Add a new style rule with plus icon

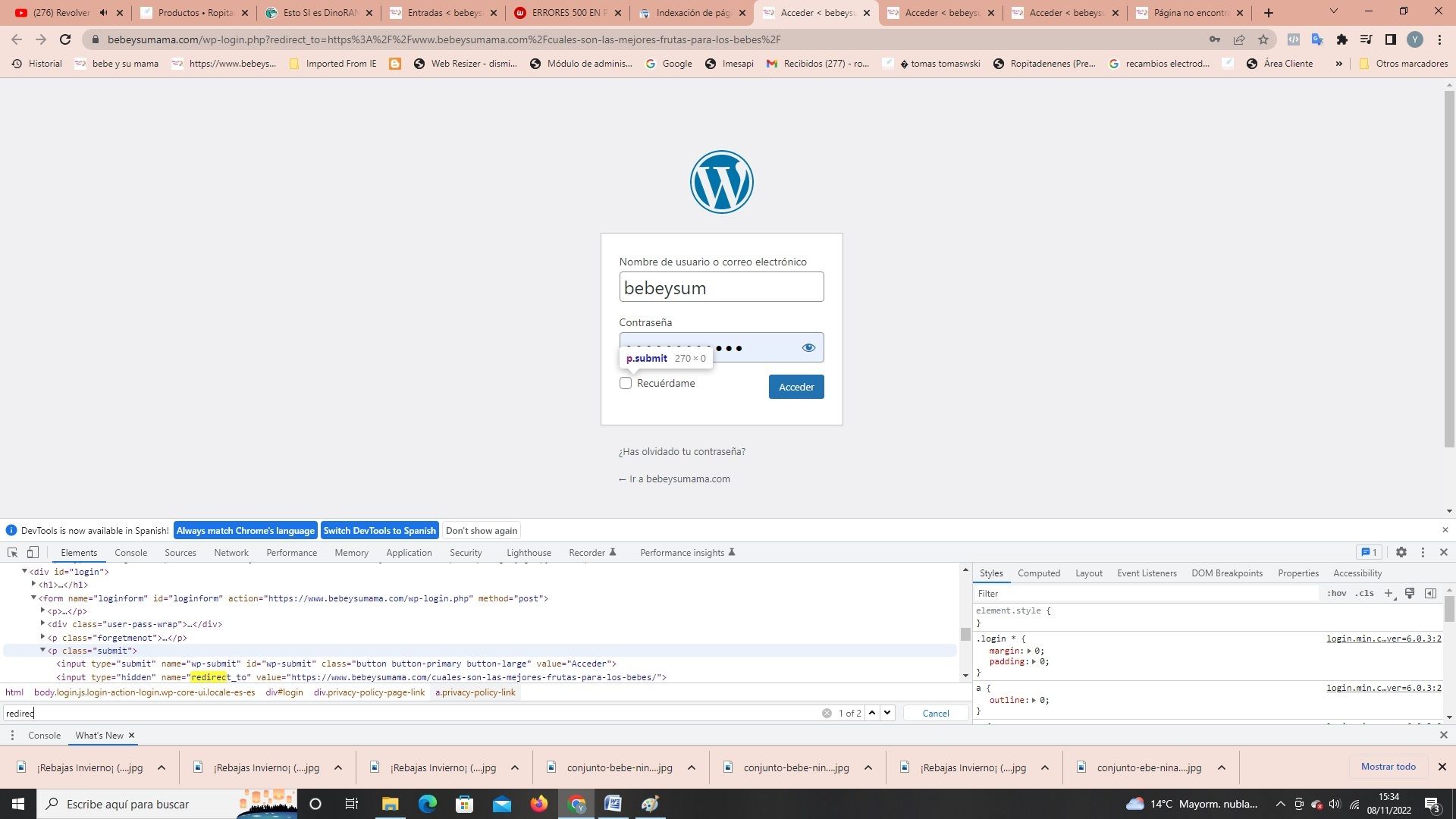(x=1389, y=593)
